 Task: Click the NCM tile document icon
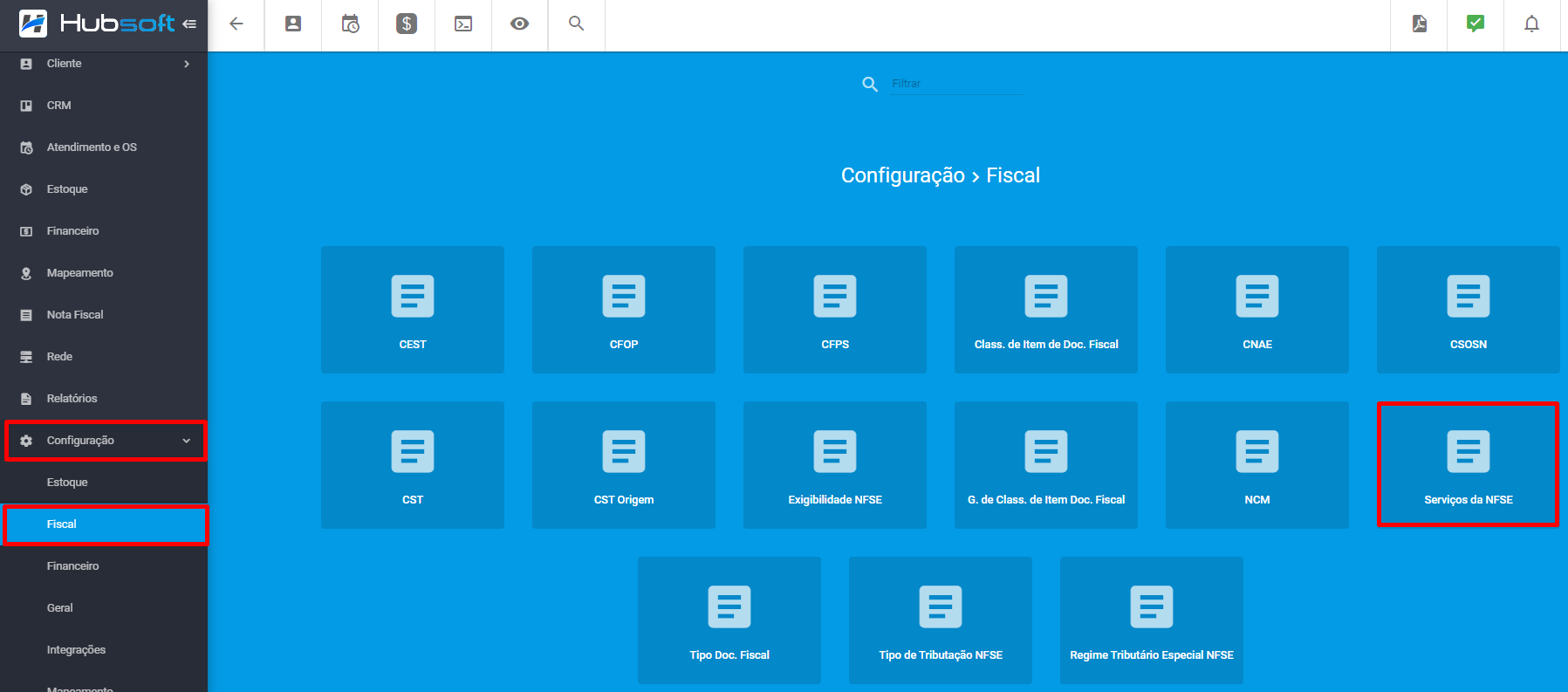(1257, 451)
